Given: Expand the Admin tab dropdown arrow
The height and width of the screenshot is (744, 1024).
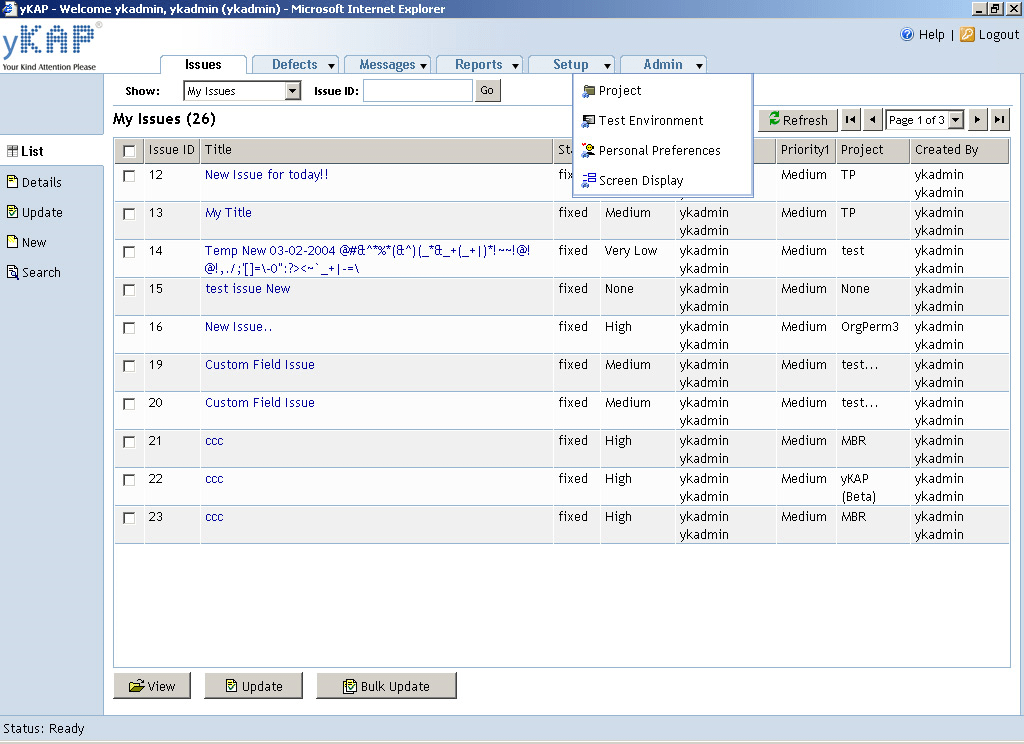Looking at the screenshot, I should coord(699,65).
